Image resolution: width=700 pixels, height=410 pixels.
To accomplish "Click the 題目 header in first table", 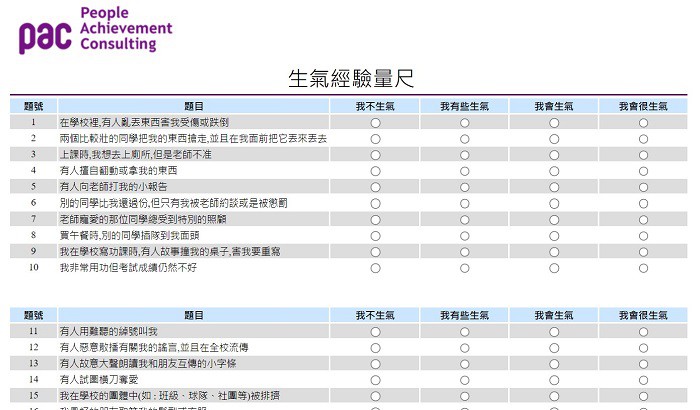I will point(194,105).
